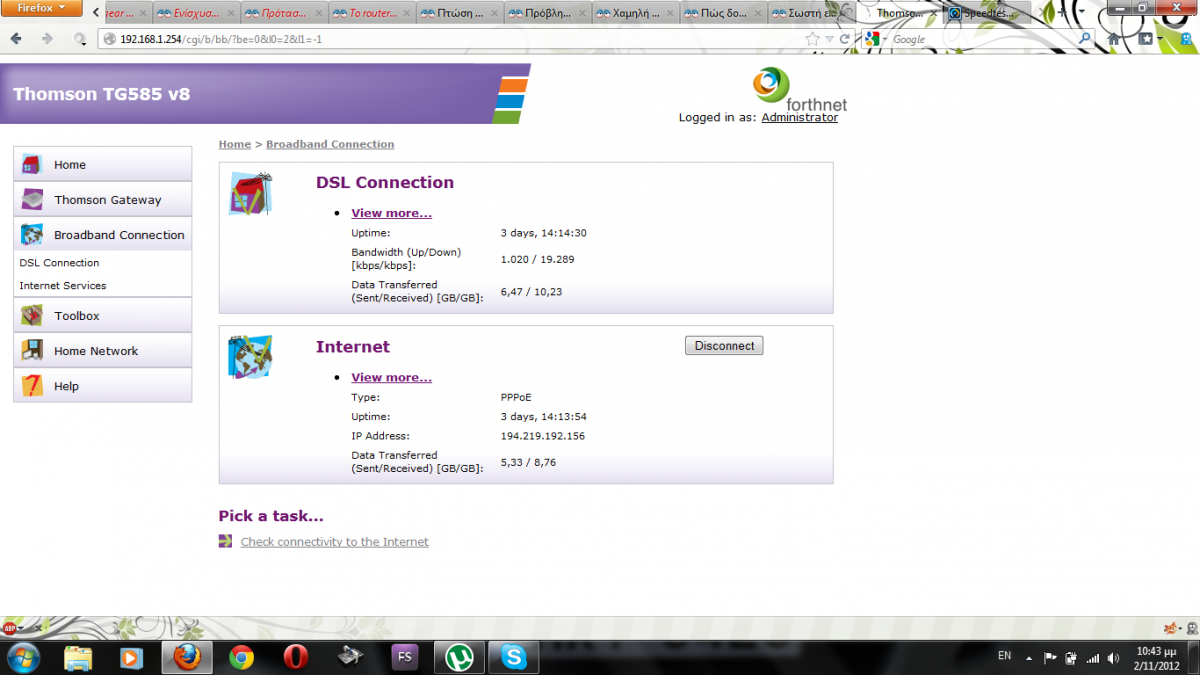The width and height of the screenshot is (1200, 675).
Task: Switch to the 'Το router...' browser tab
Action: coord(372,14)
